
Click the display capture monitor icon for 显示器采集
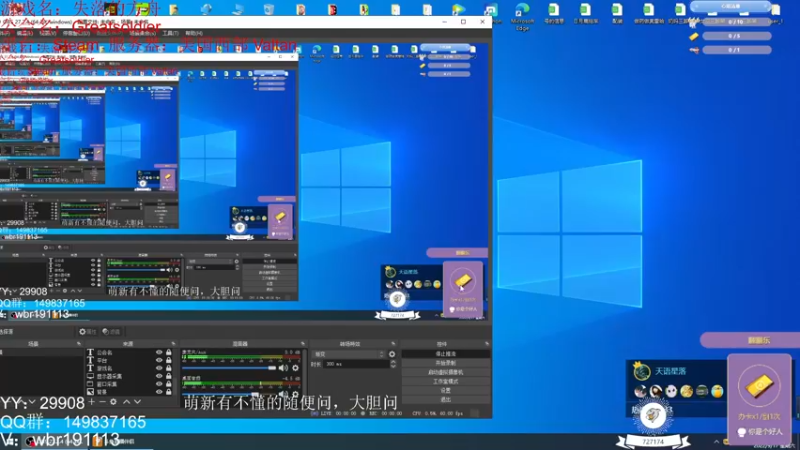[x=90, y=376]
